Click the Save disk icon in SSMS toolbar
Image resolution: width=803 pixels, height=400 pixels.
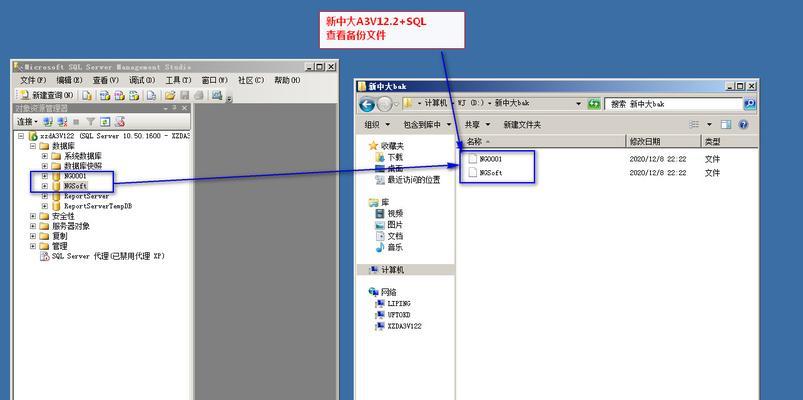(x=185, y=95)
